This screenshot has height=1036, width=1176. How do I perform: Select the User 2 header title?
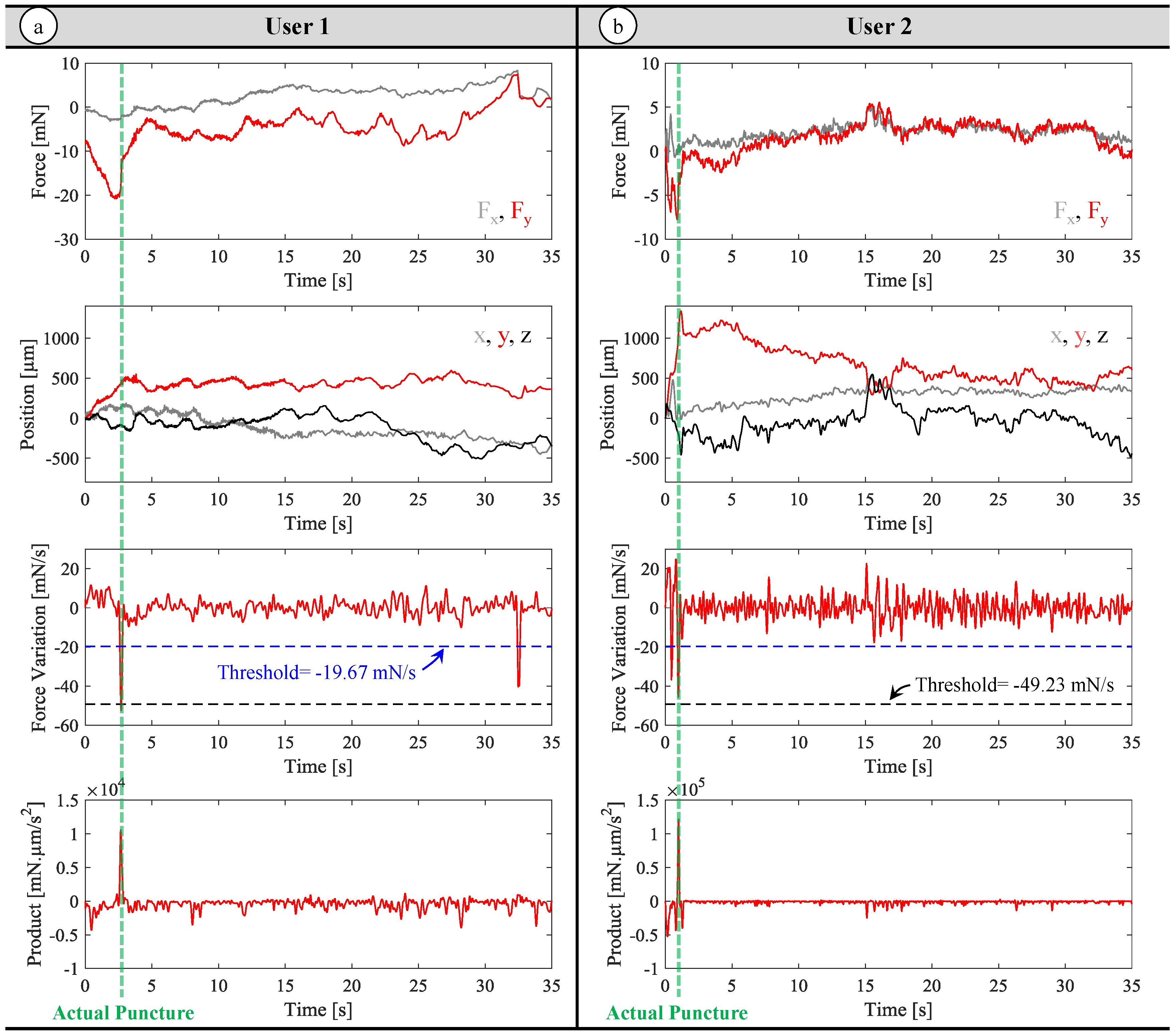coord(879,26)
